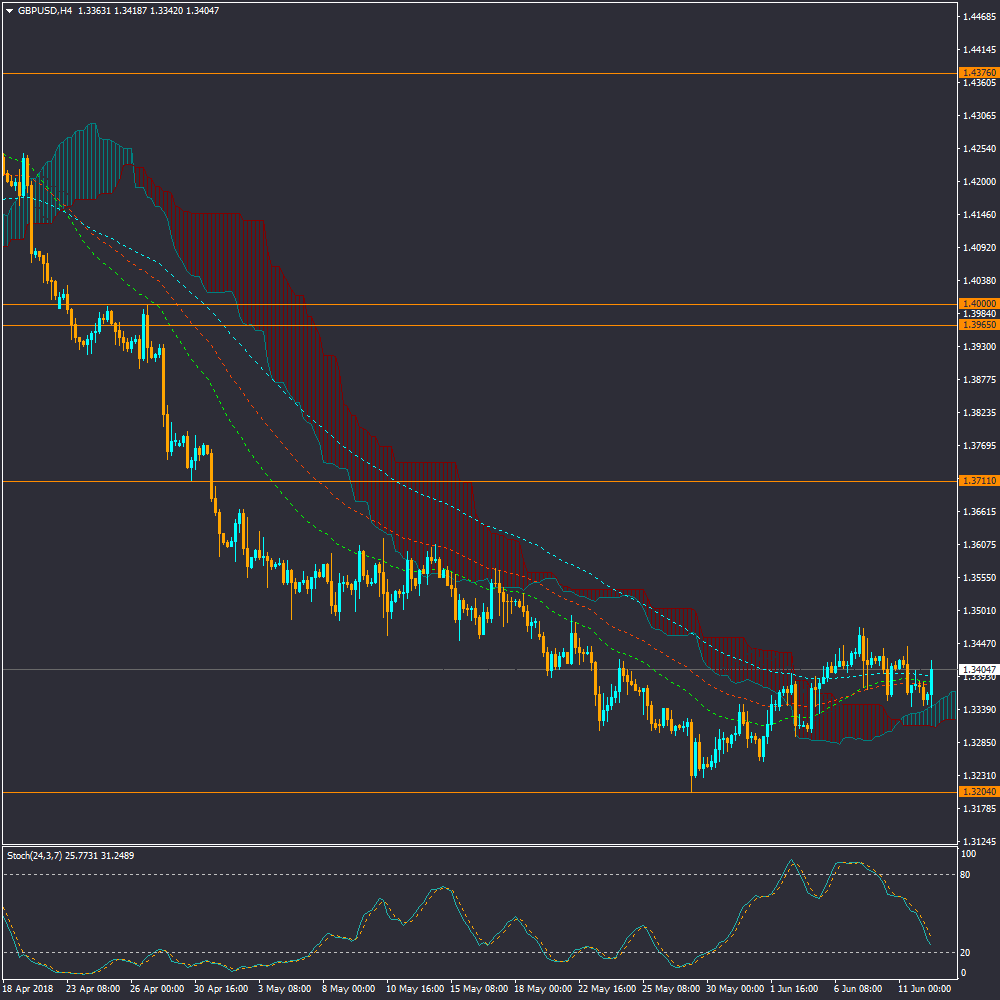
Task: Click the 1.31245 value on price scale
Action: [978, 841]
